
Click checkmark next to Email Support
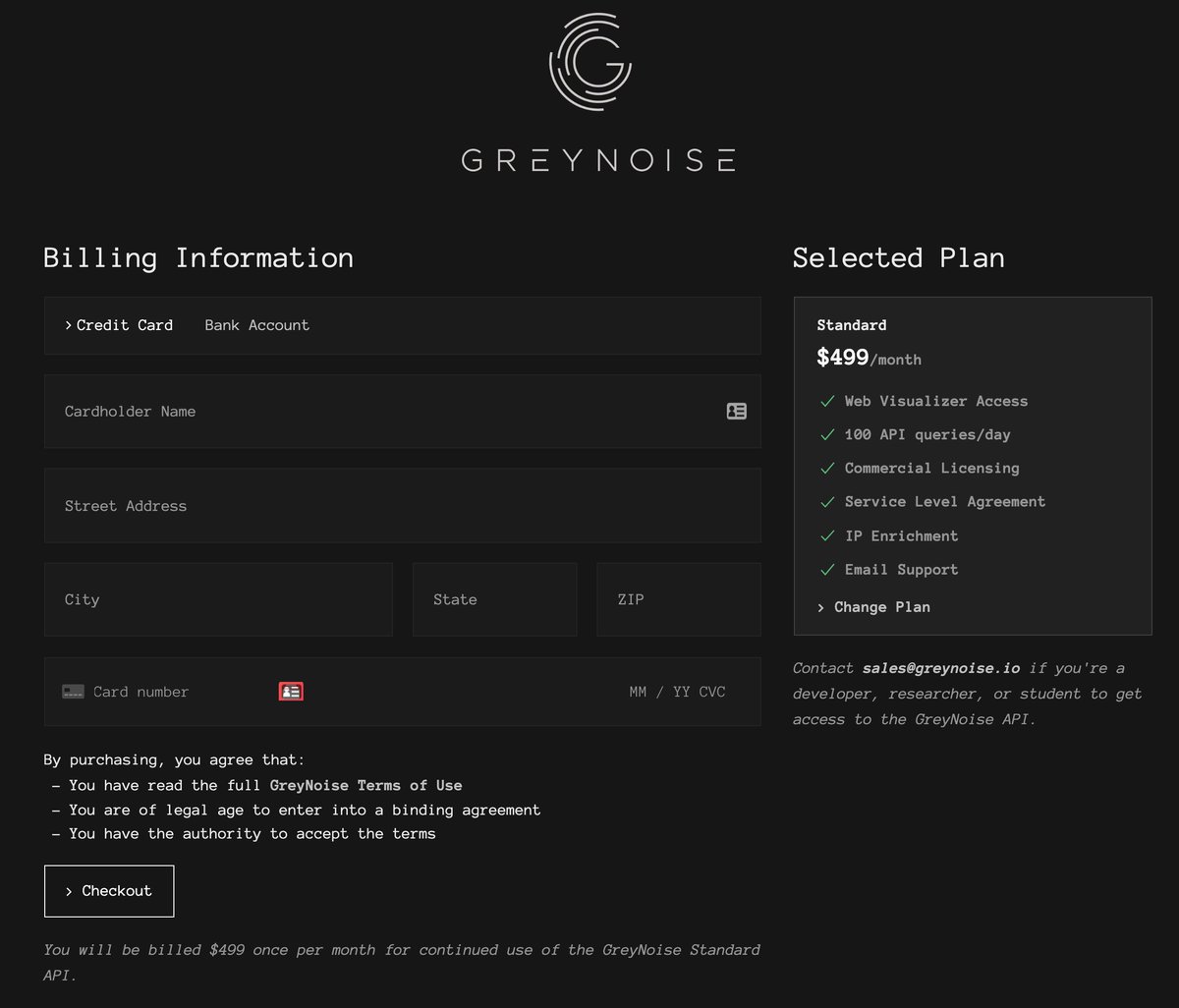tap(826, 569)
